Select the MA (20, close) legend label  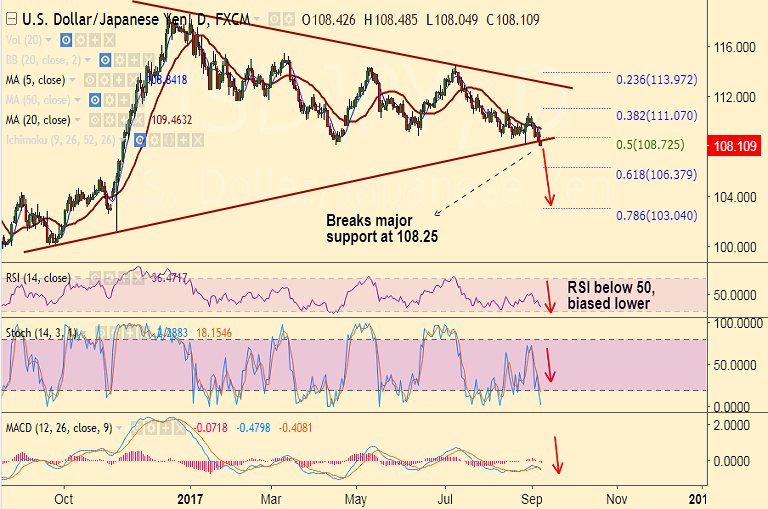[38, 120]
